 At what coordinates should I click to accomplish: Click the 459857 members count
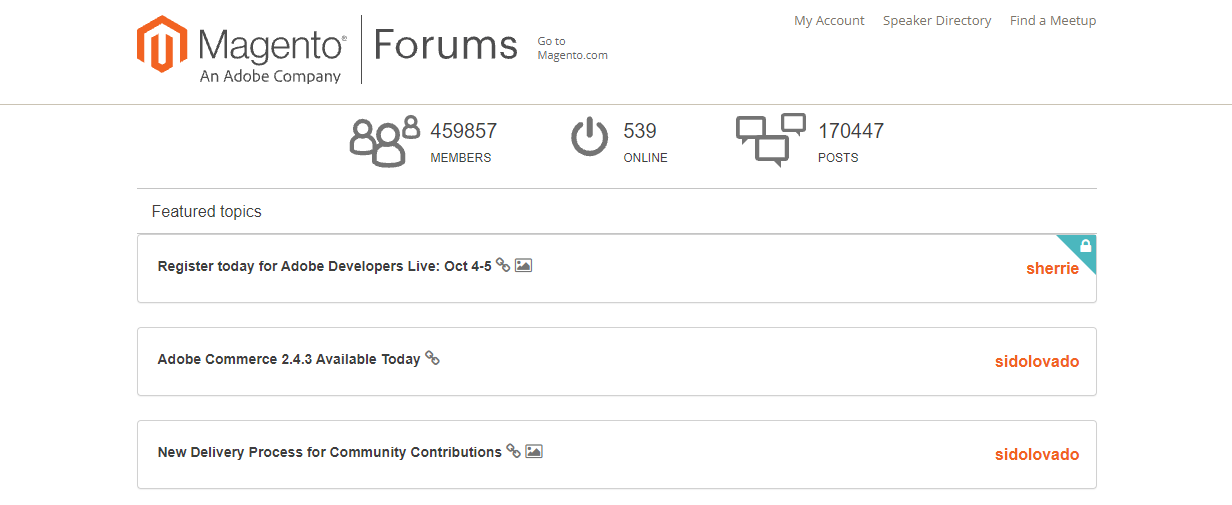click(x=464, y=131)
